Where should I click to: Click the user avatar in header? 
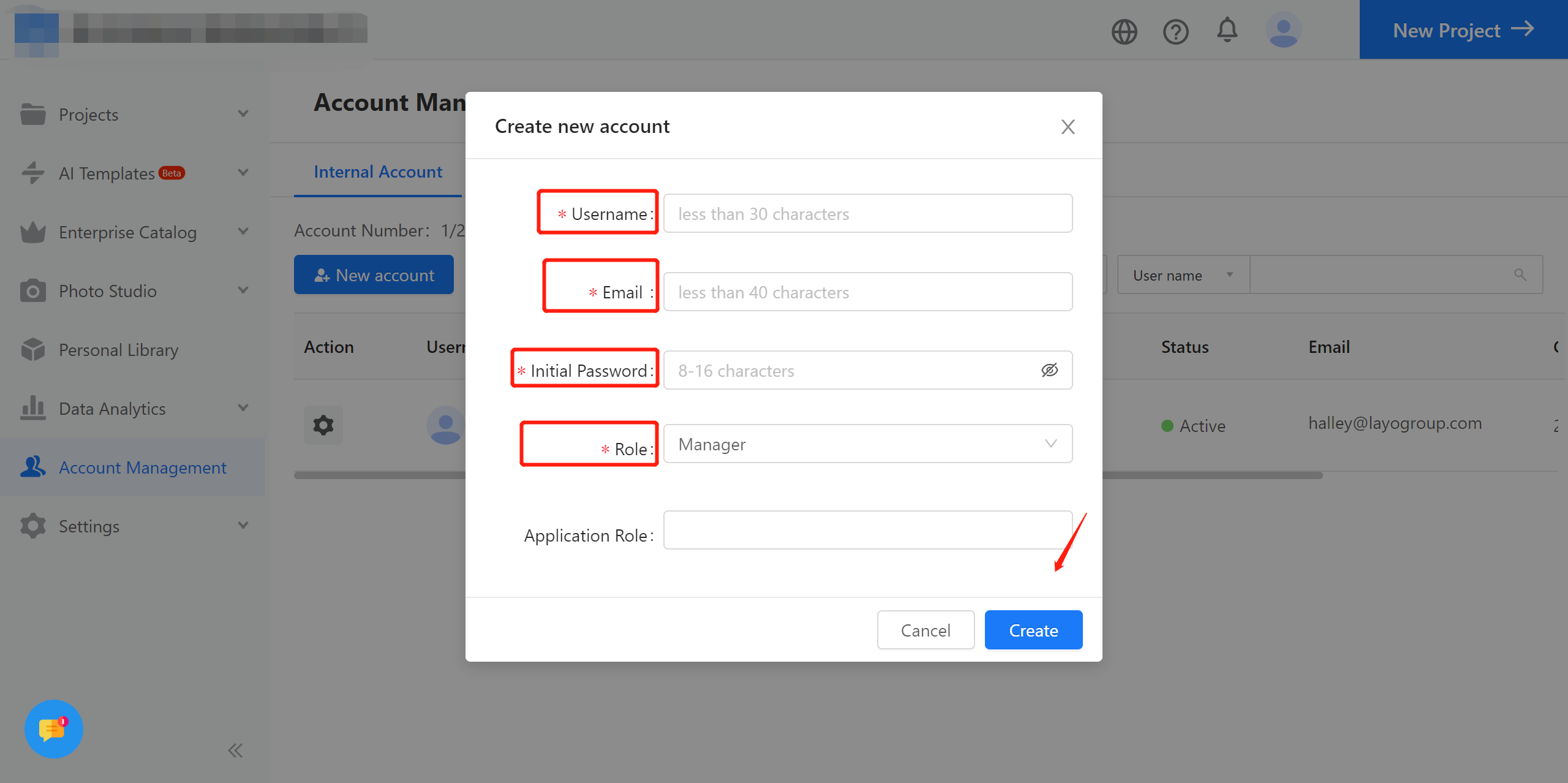coord(1283,30)
